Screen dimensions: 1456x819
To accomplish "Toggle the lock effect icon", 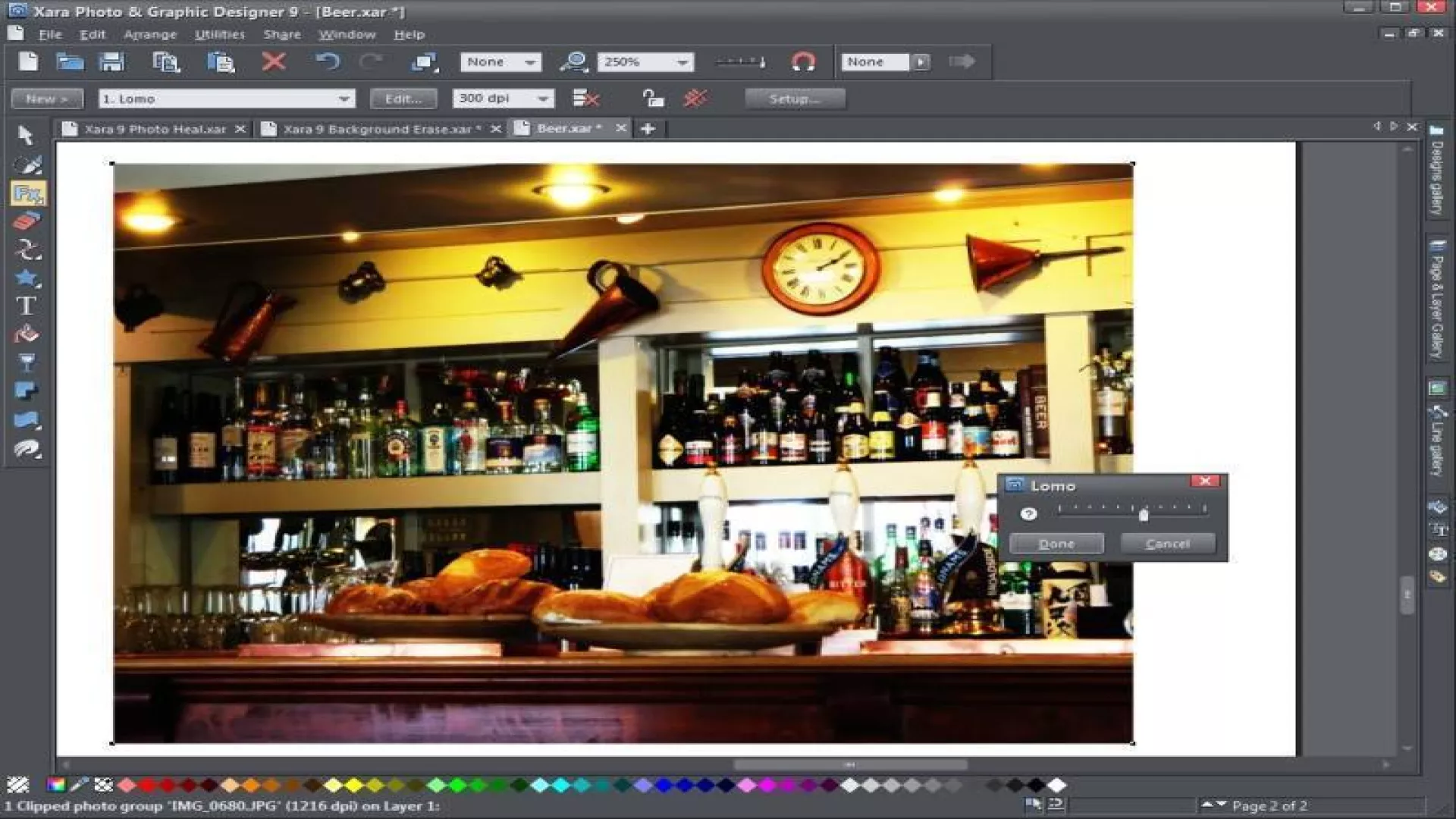I will point(652,99).
